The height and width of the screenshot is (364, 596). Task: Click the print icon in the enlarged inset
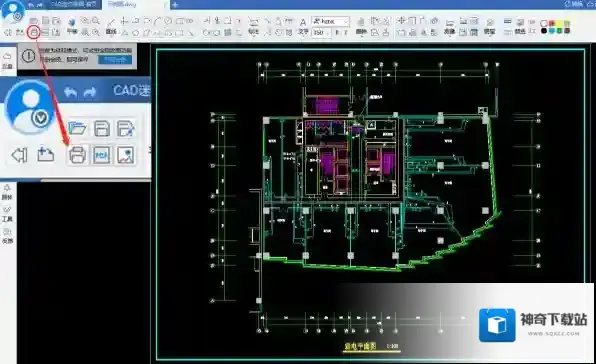[77, 155]
